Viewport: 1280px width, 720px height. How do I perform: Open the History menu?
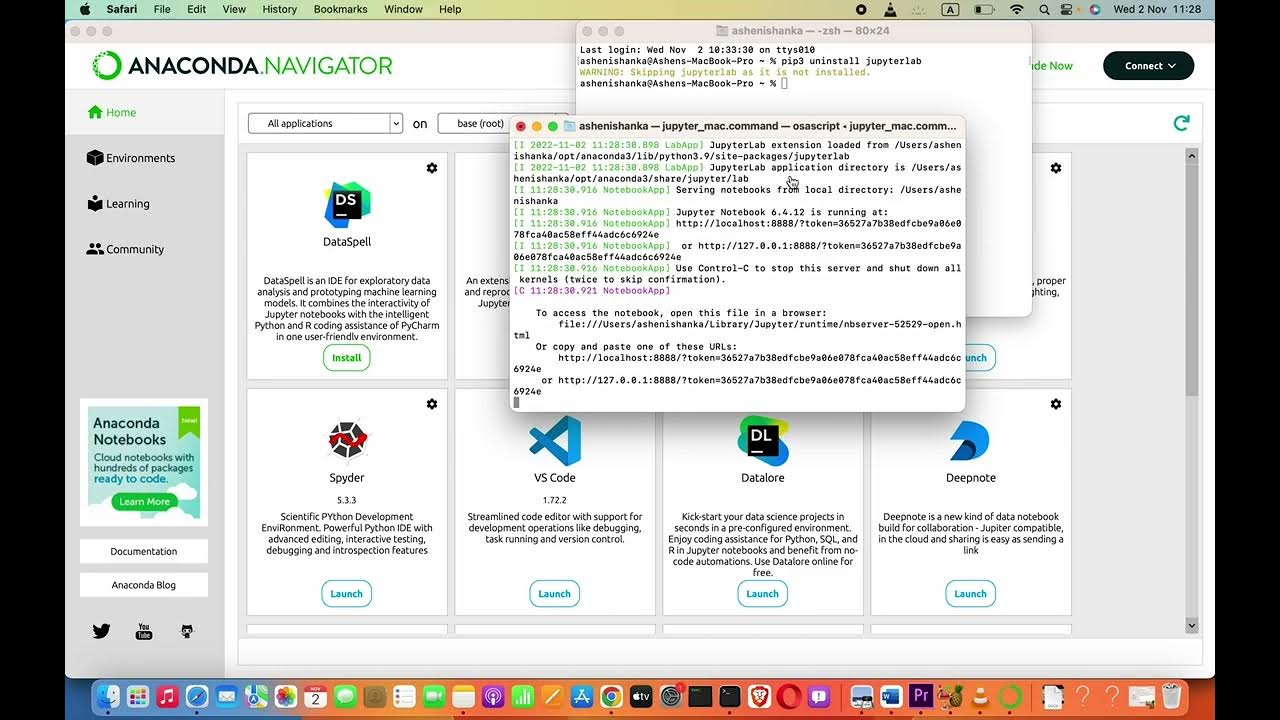point(279,9)
